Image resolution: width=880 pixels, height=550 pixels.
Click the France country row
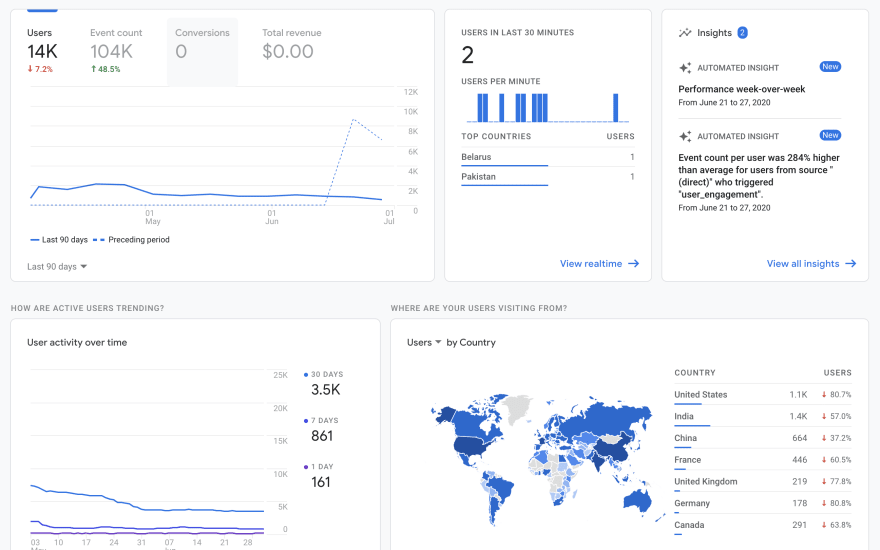tap(763, 460)
